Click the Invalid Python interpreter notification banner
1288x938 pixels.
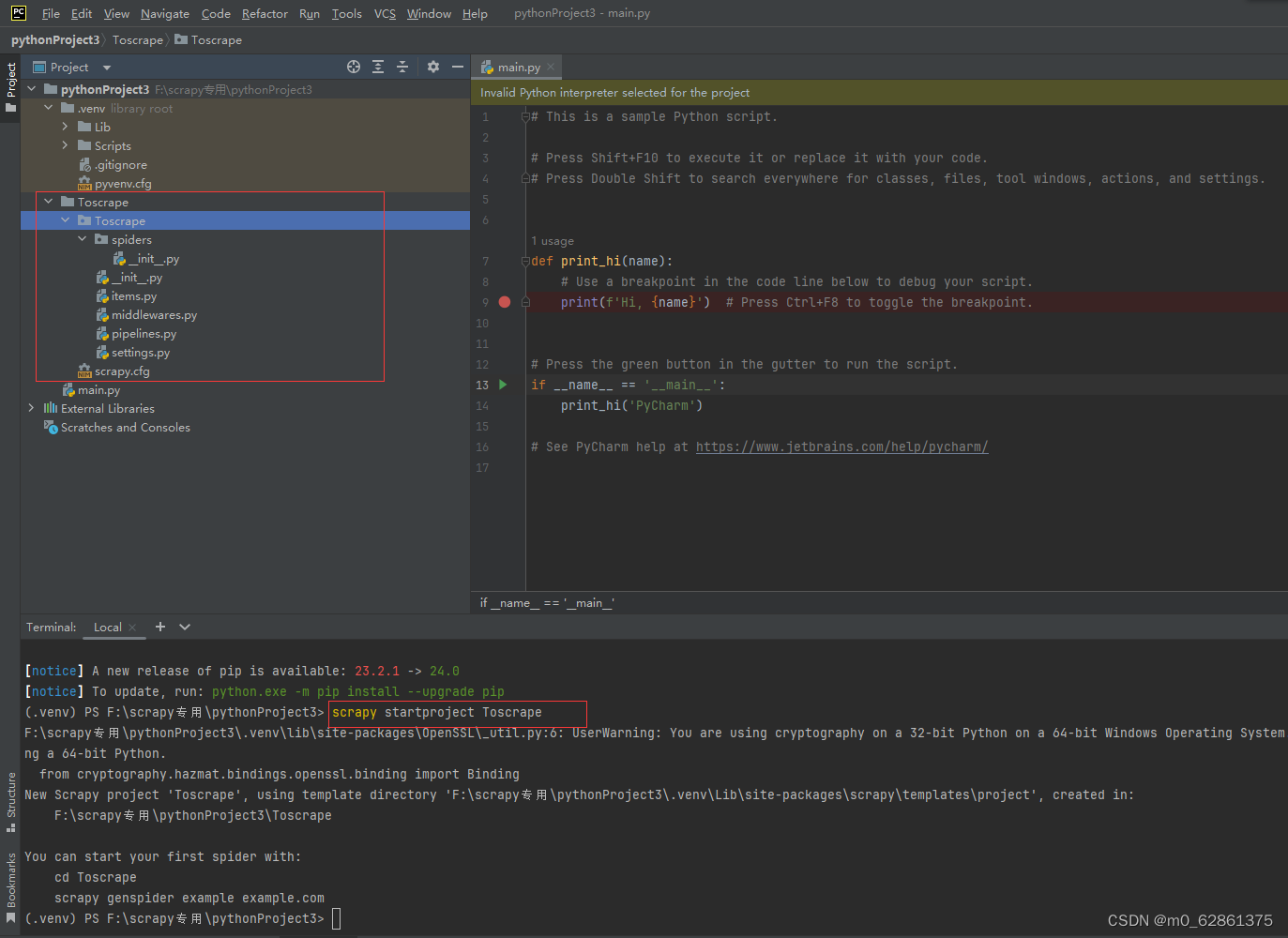tap(879, 92)
